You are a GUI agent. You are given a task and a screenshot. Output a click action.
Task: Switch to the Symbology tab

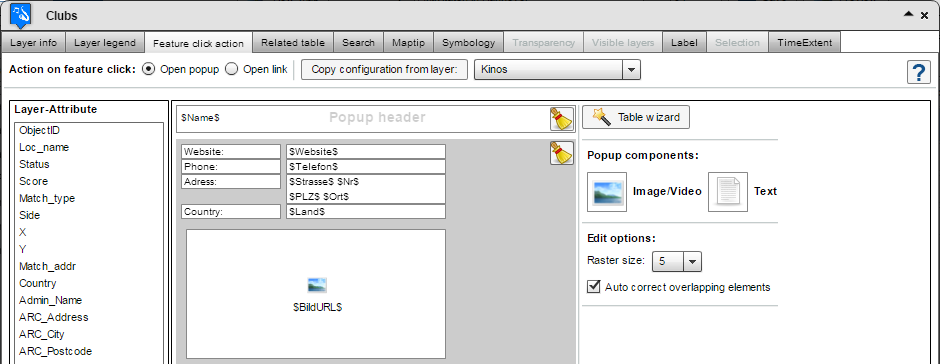(469, 43)
